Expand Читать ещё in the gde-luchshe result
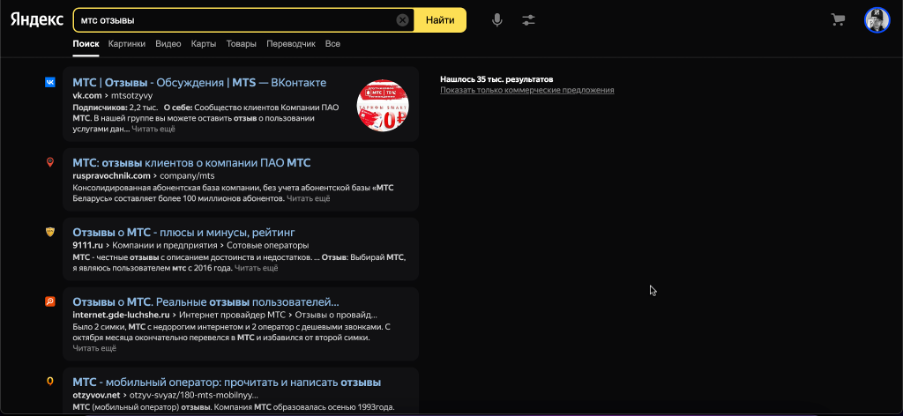The height and width of the screenshot is (416, 904). 95,348
